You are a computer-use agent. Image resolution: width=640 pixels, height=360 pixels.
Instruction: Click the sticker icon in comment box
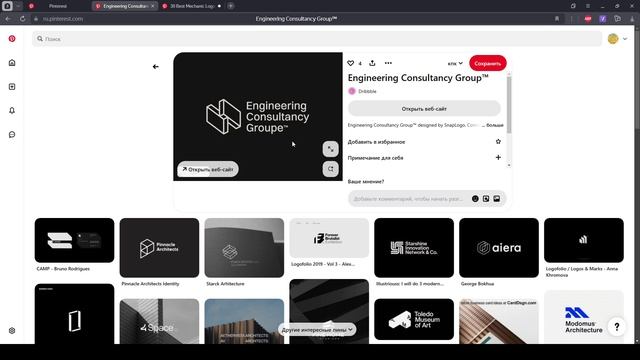point(486,199)
